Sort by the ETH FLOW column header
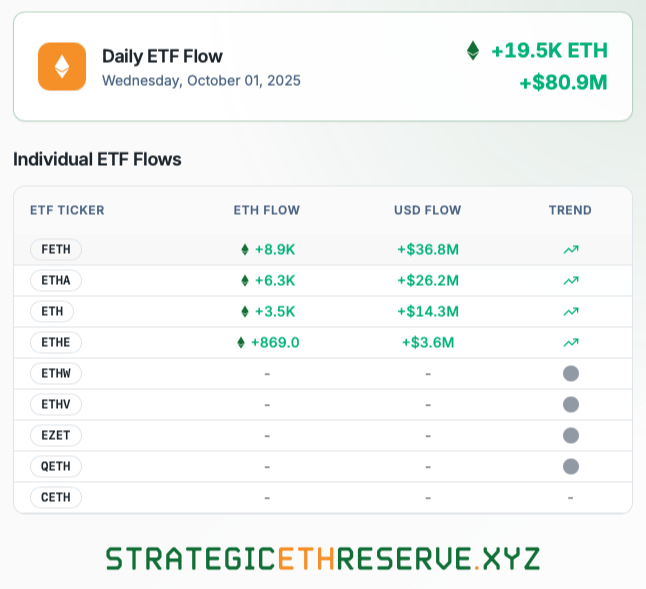Viewport: 646px width, 589px height. pos(267,210)
